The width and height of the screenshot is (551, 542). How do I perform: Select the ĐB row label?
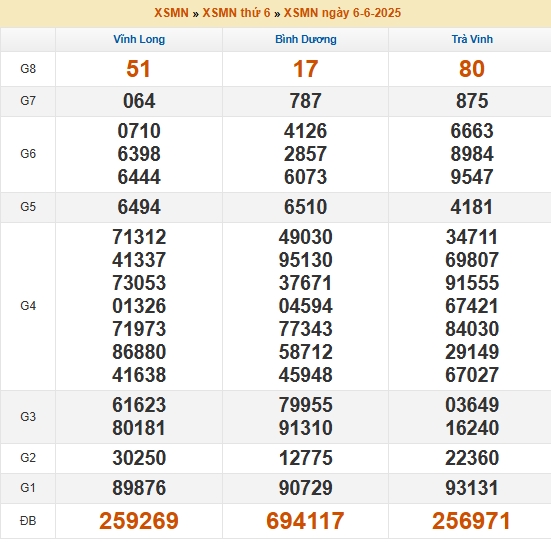click(28, 521)
